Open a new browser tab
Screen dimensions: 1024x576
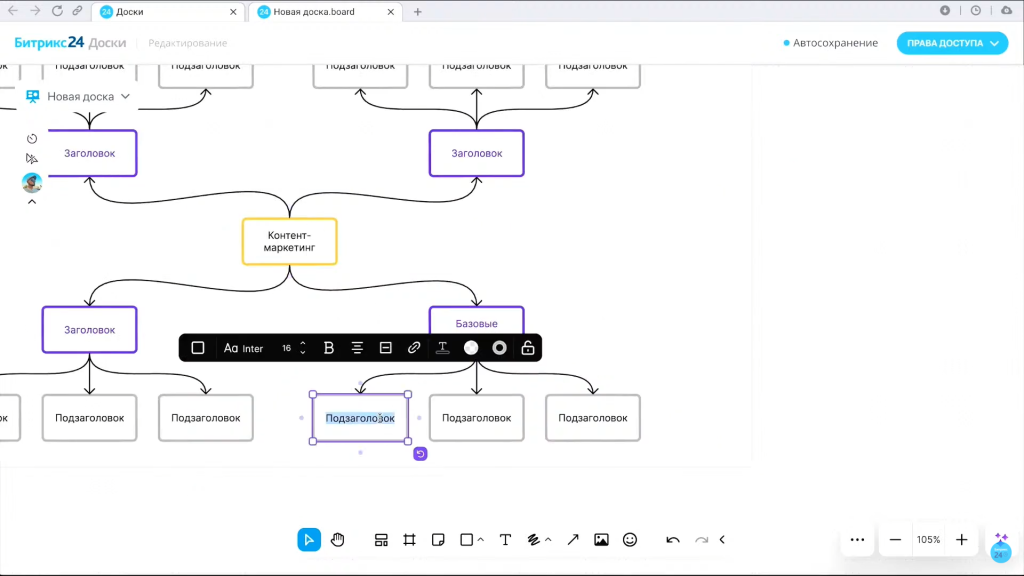(417, 12)
